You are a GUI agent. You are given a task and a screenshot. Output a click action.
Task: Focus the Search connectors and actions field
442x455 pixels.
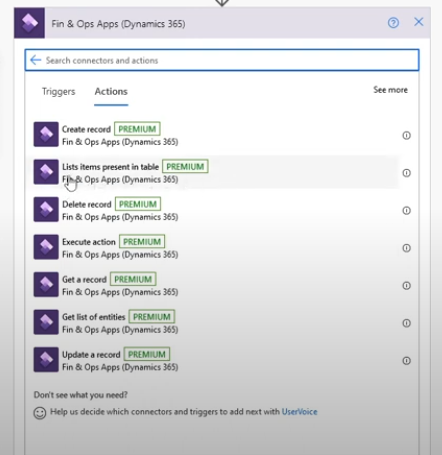click(x=222, y=60)
